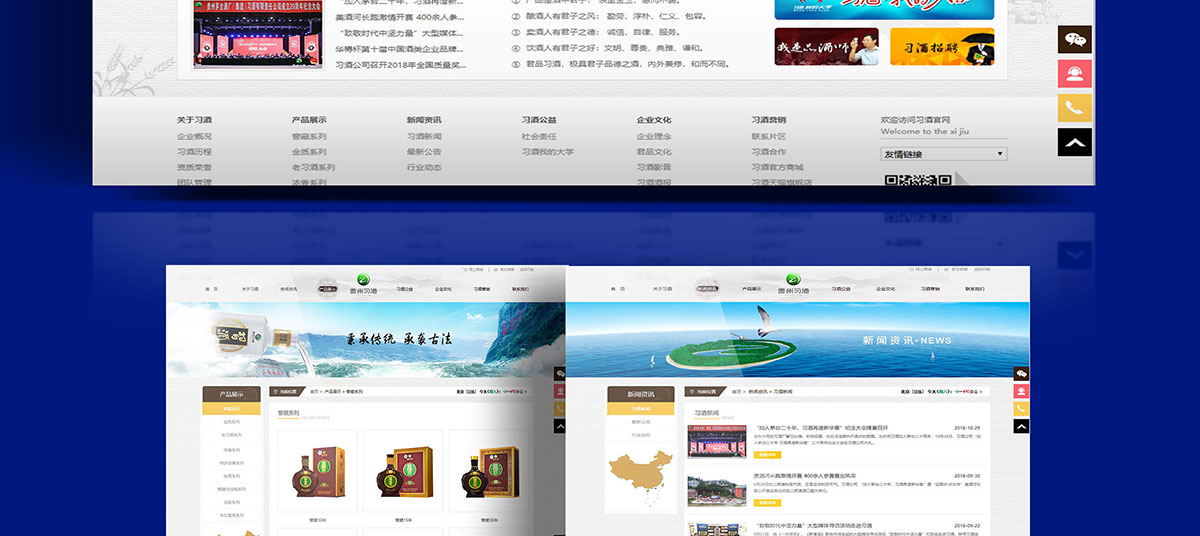Select 首页 in product page navigation
The image size is (1200, 536).
pos(211,289)
